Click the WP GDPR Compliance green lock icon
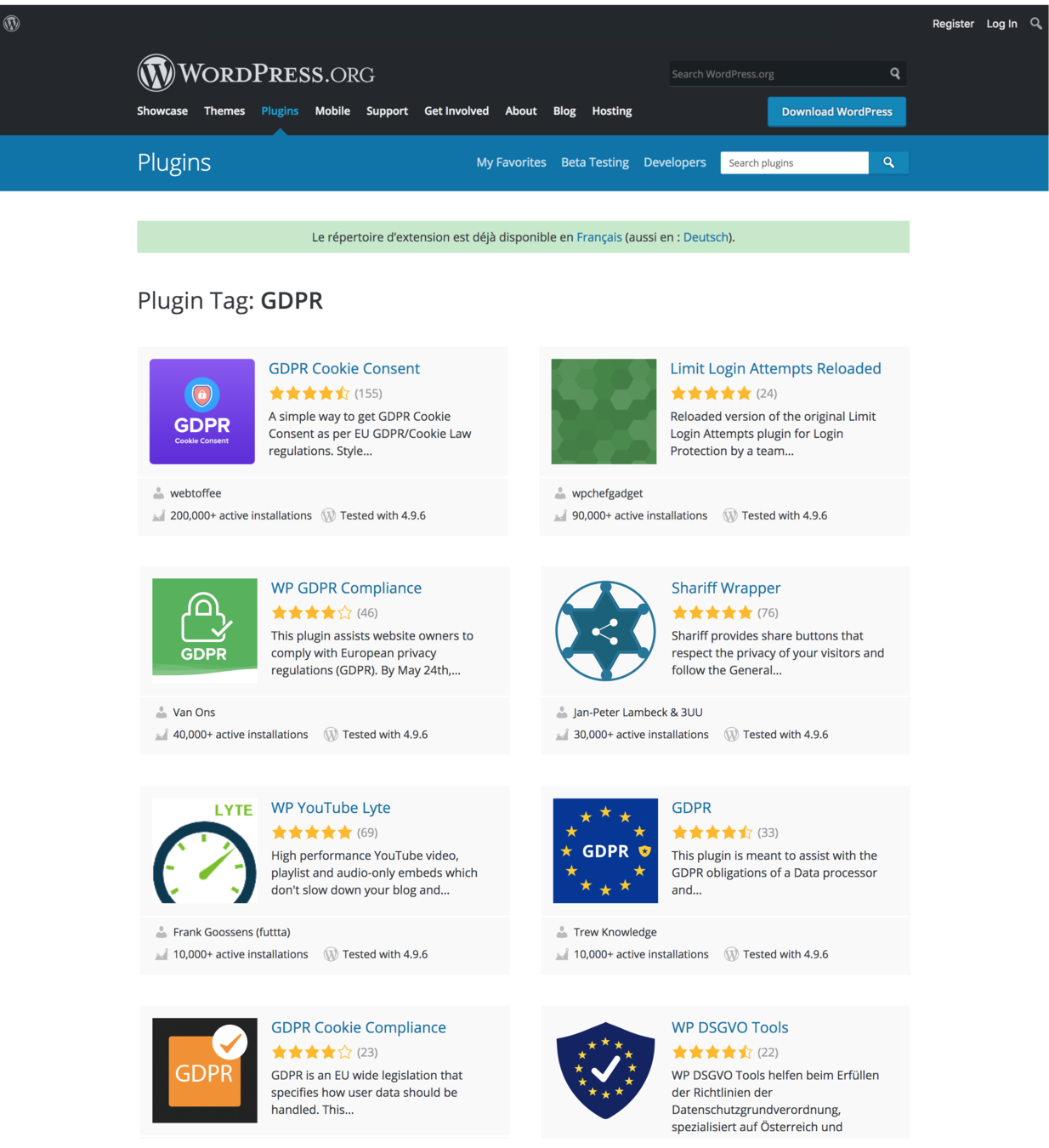The height and width of the screenshot is (1148, 1049). [205, 630]
